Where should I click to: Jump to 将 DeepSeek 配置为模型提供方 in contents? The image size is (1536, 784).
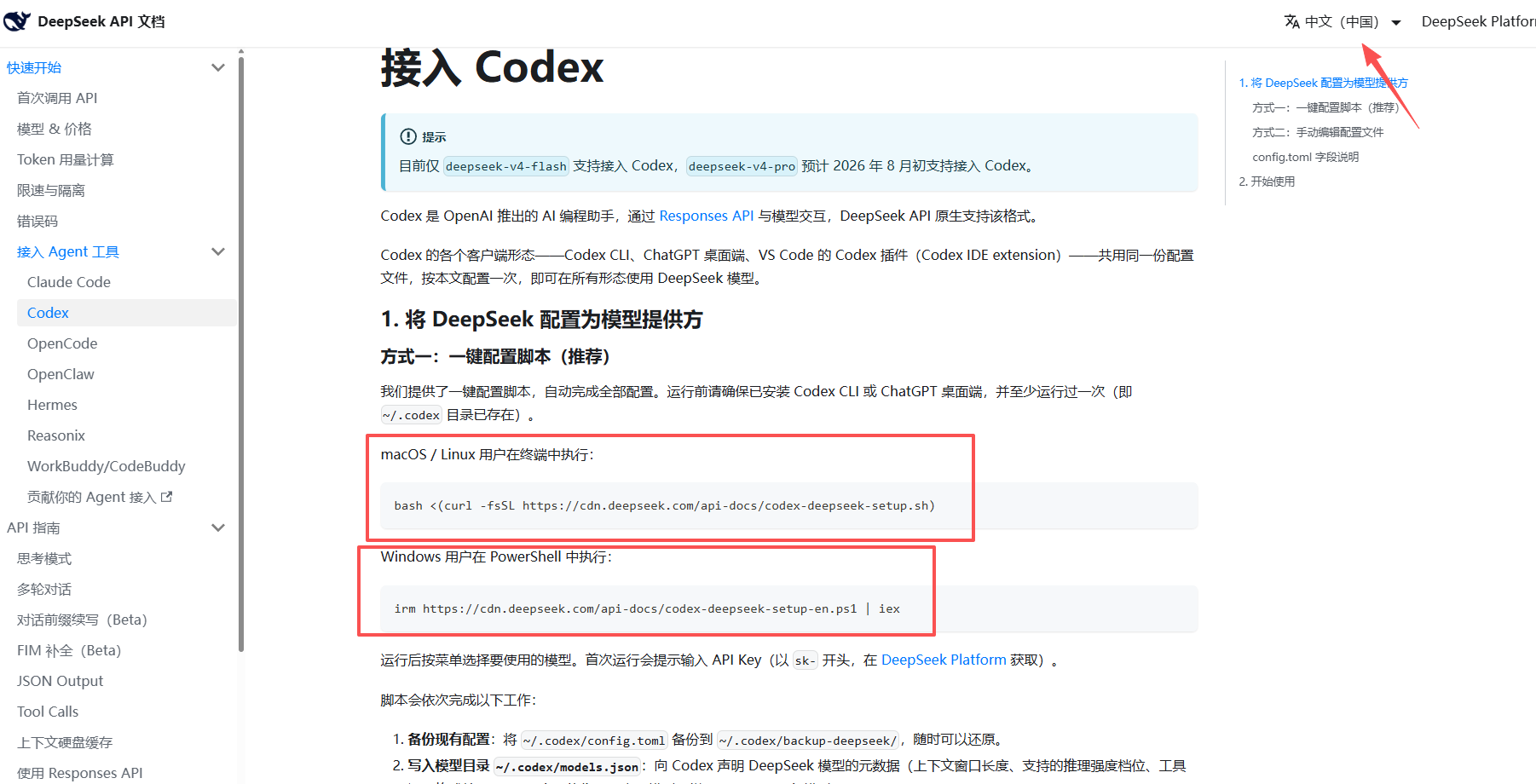pyautogui.click(x=1324, y=83)
